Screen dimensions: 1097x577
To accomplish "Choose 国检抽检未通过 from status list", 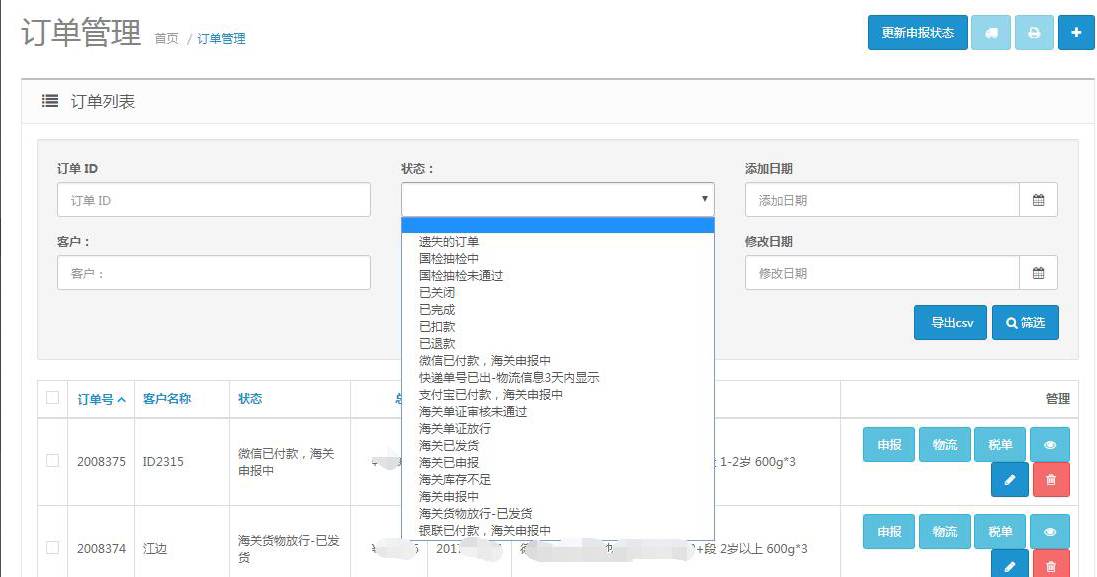I will tap(460, 276).
